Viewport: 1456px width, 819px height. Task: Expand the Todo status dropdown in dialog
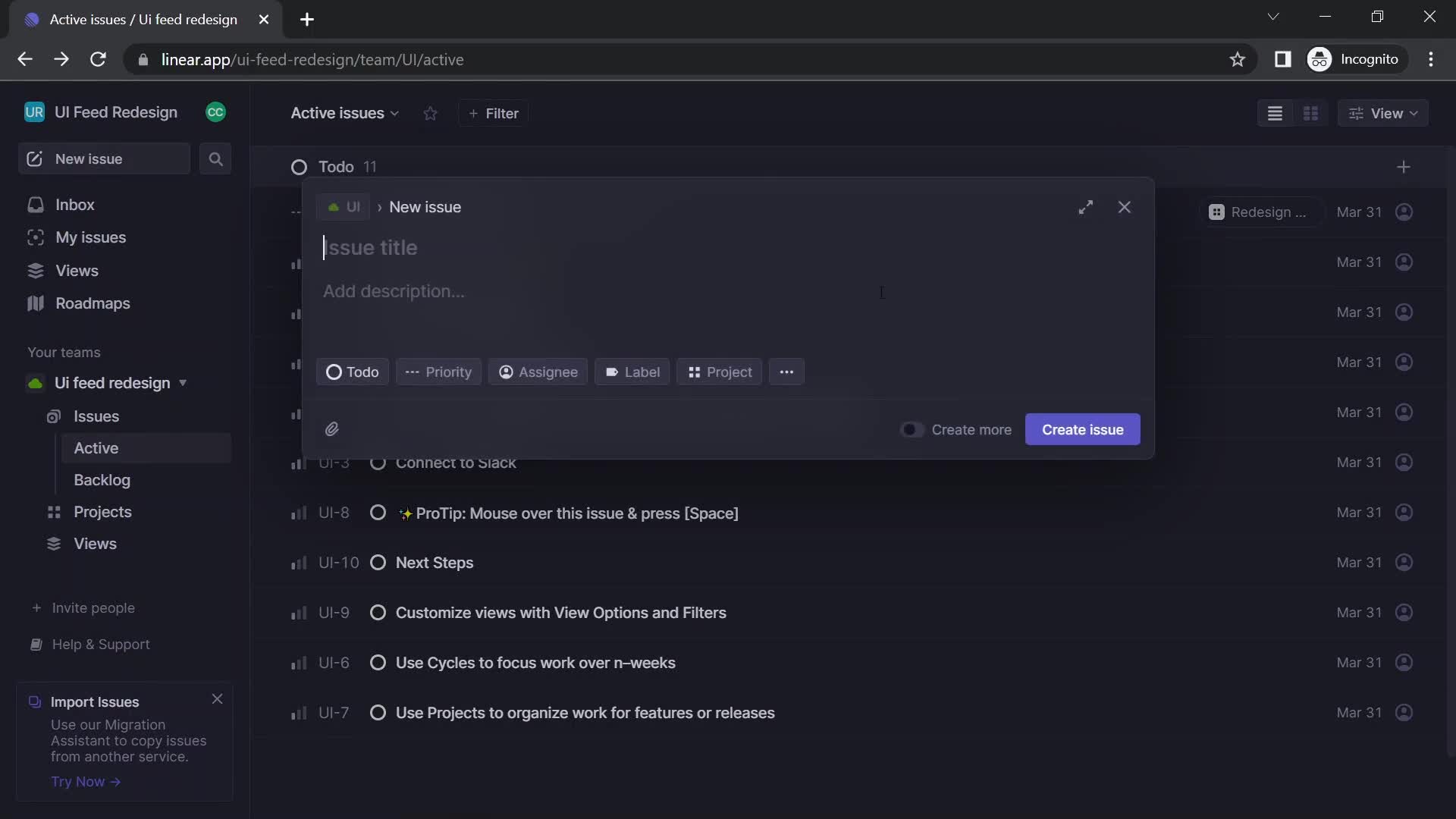(x=351, y=370)
